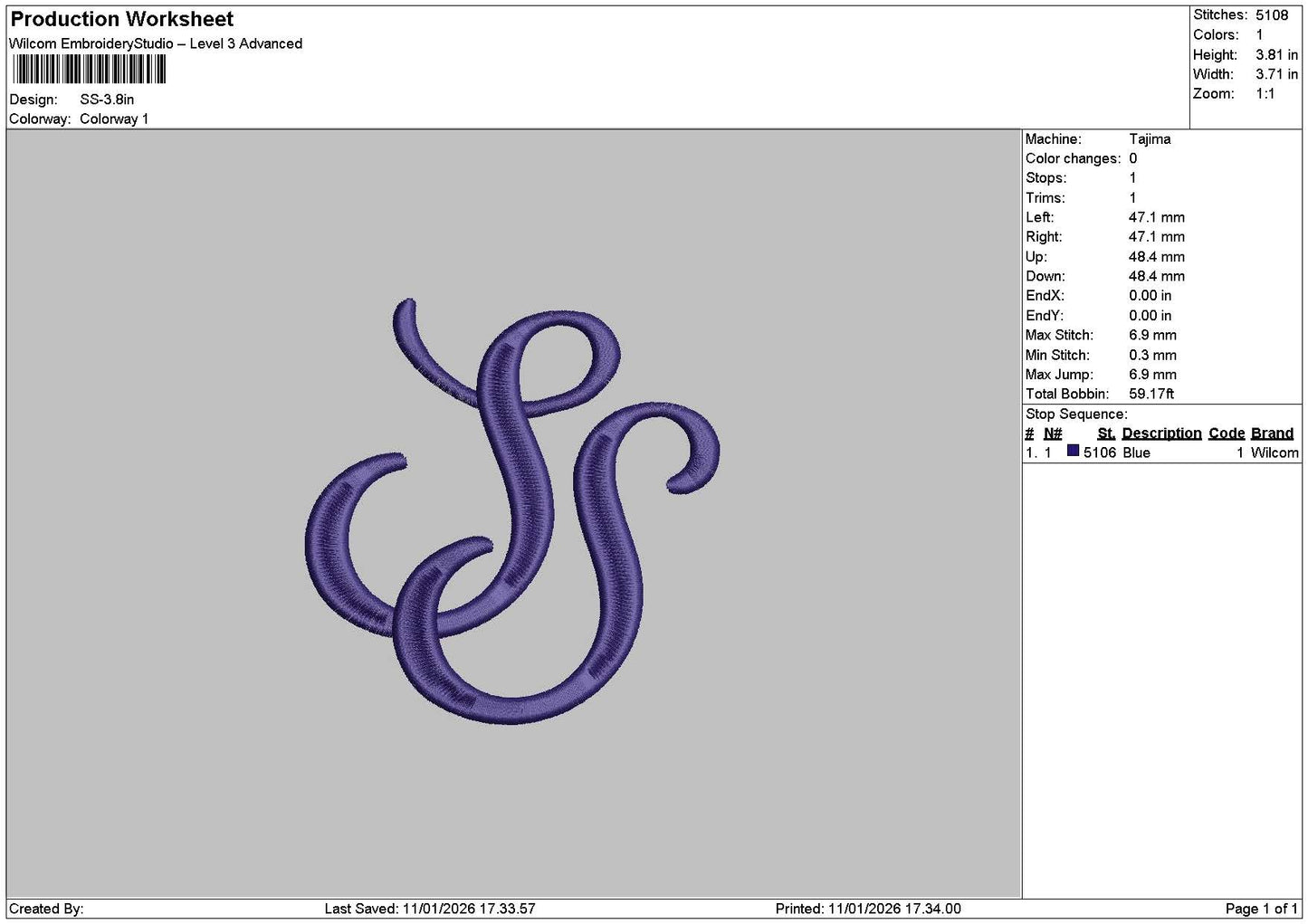Click the 'EndX:' value '0.00 in'

tap(1150, 296)
